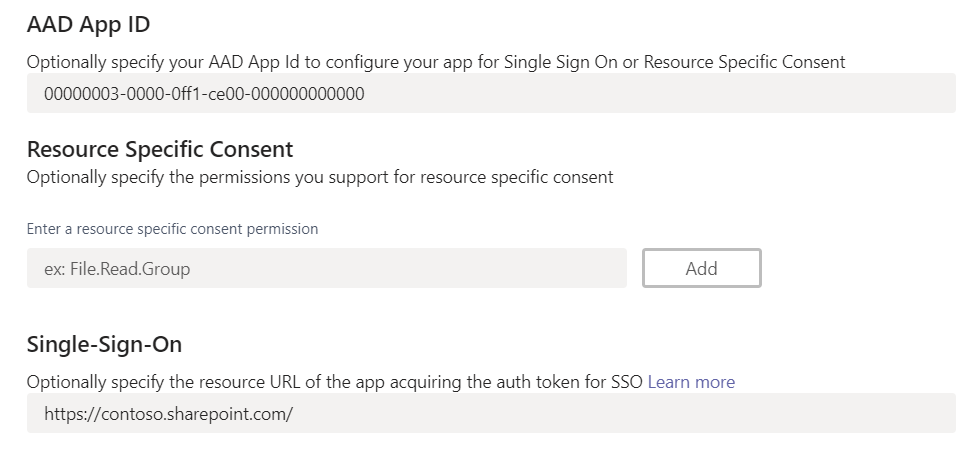
Task: Click the Single-Sign-On heading
Action: click(x=104, y=345)
